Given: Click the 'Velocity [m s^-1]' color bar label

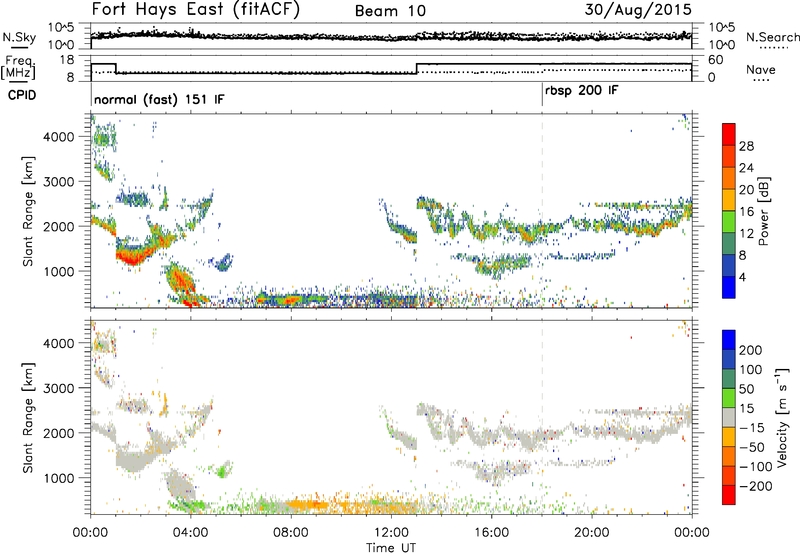Looking at the screenshot, I should [x=781, y=417].
